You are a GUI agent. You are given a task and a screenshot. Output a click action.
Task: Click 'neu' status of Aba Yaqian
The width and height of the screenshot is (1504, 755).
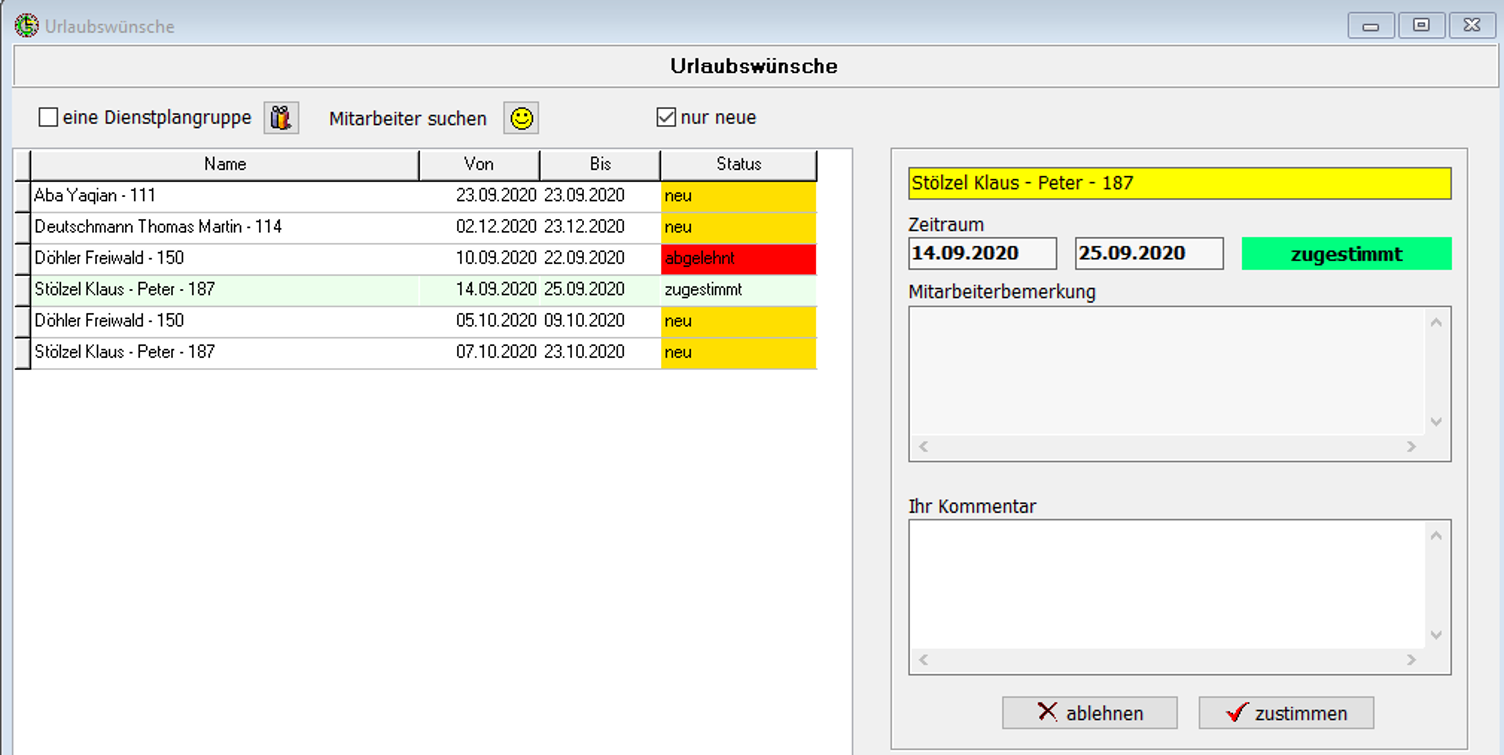click(x=739, y=196)
